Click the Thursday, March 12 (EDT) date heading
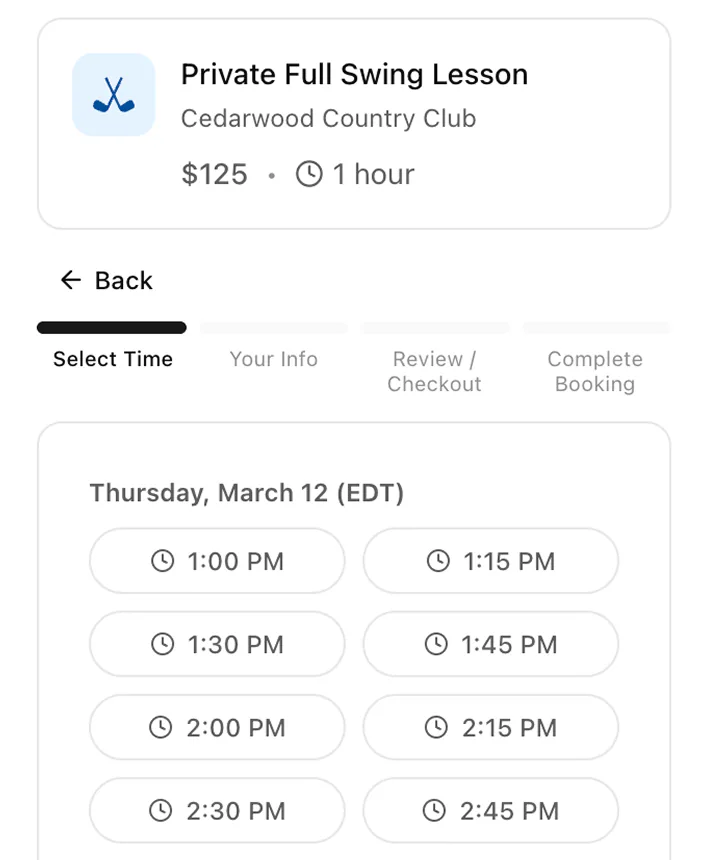 point(246,493)
